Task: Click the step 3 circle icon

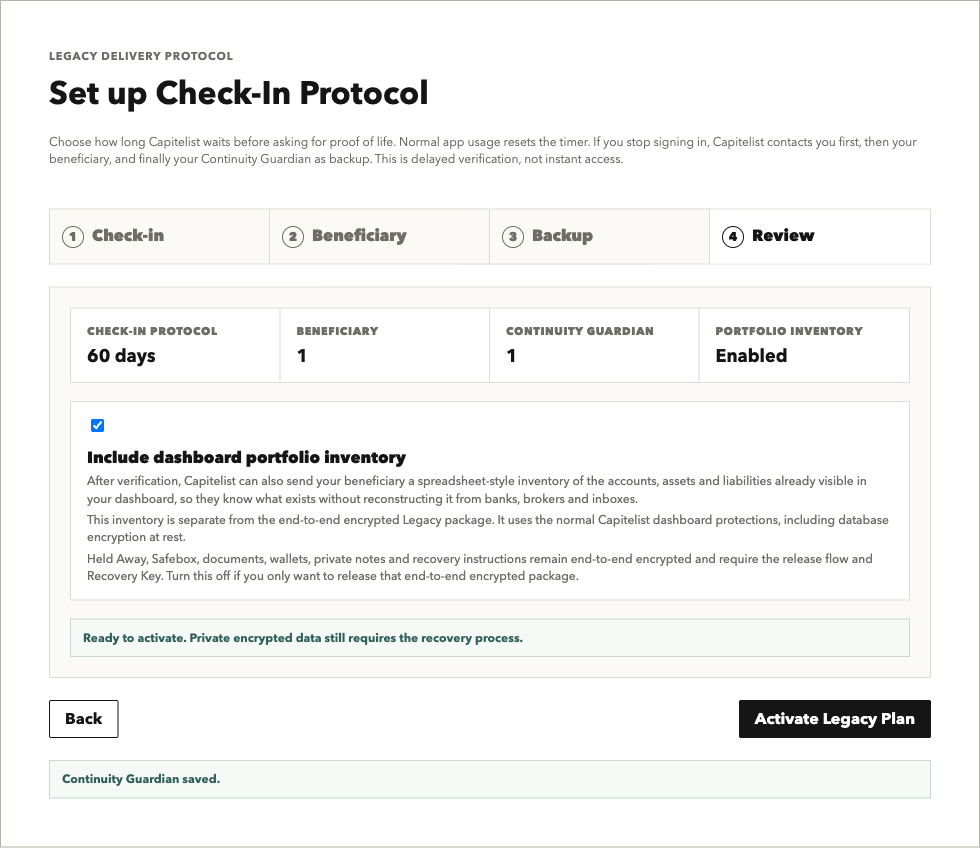Action: click(x=512, y=237)
